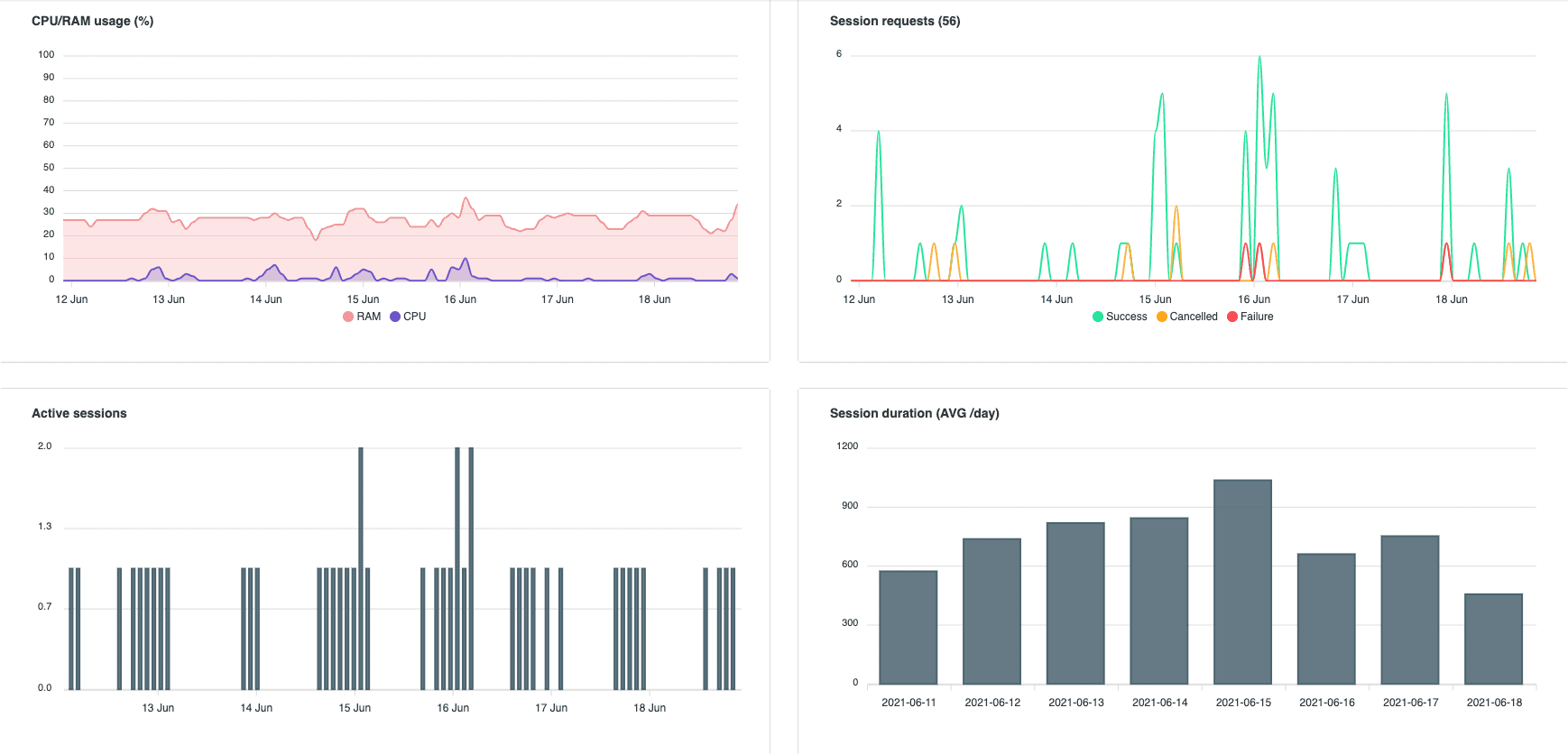1568x754 pixels.
Task: Click the 12 Jun label in Session requests chart
Action: [859, 299]
